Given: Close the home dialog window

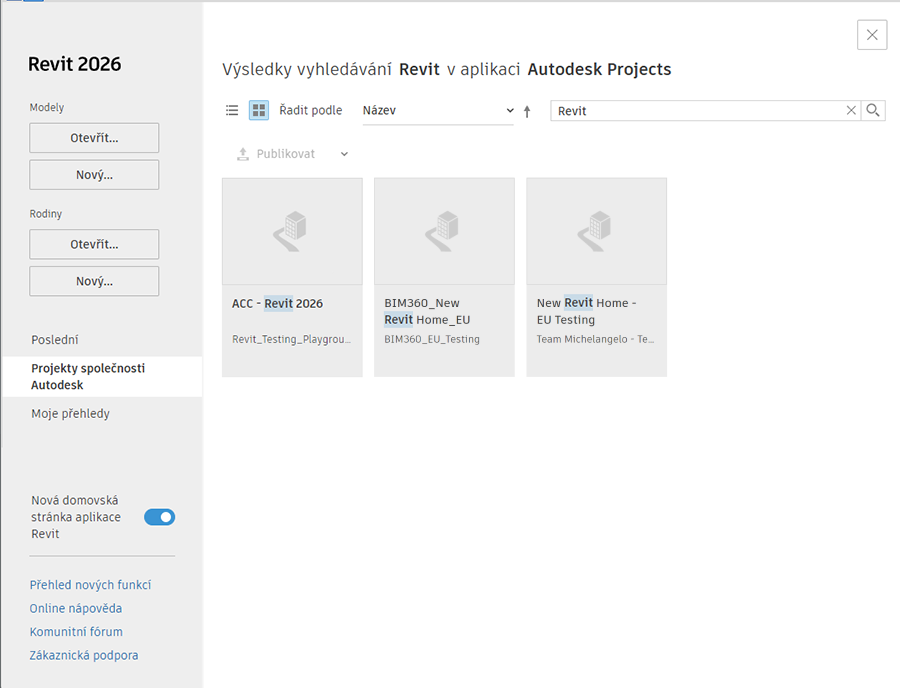Looking at the screenshot, I should click(x=872, y=35).
